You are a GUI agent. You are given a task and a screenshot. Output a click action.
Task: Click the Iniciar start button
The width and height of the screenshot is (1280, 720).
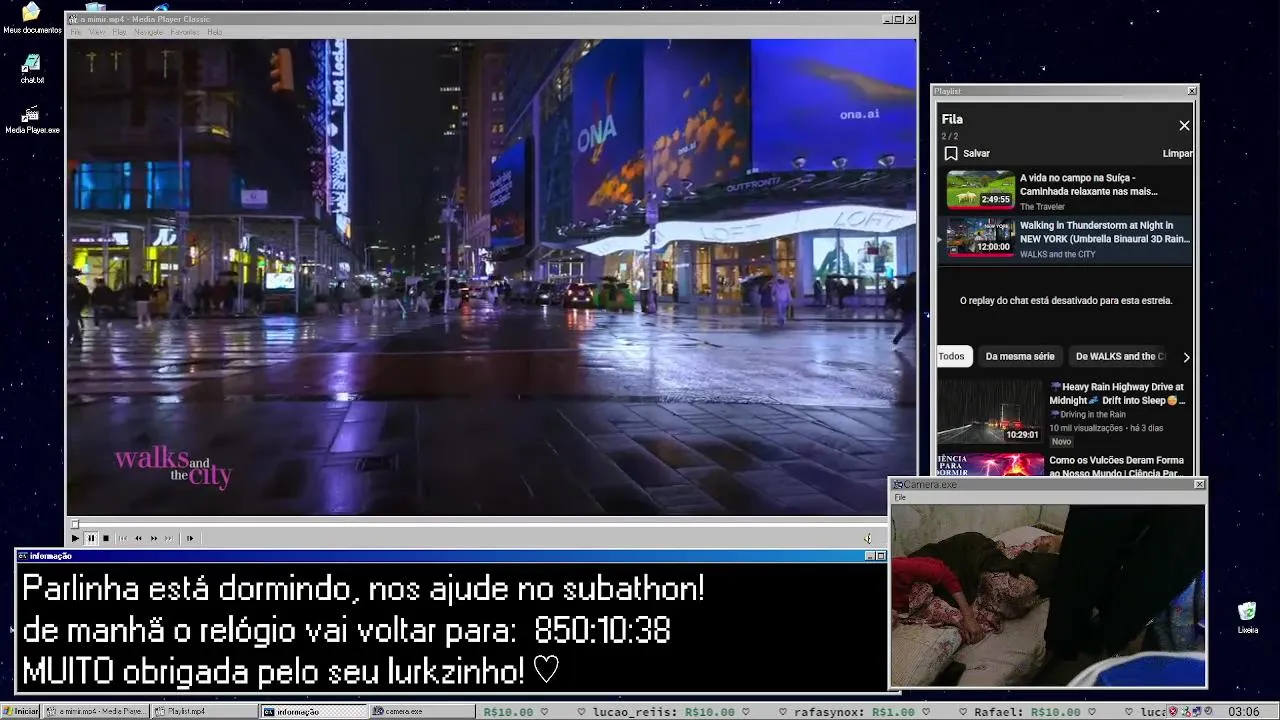(21, 711)
